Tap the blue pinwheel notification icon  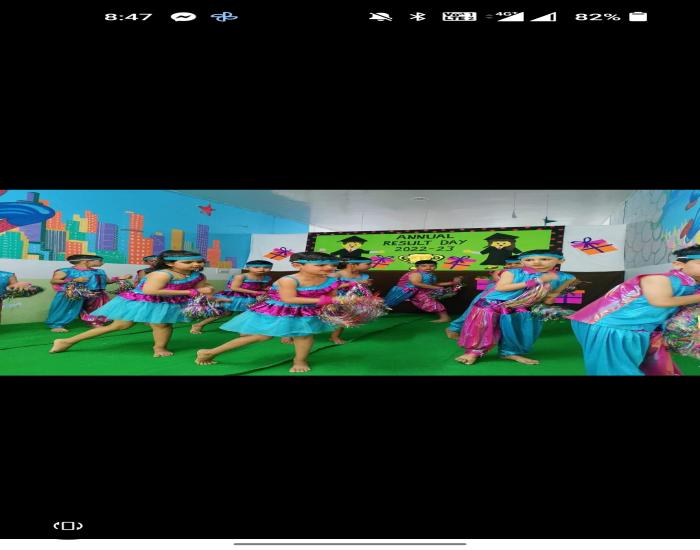click(x=224, y=17)
